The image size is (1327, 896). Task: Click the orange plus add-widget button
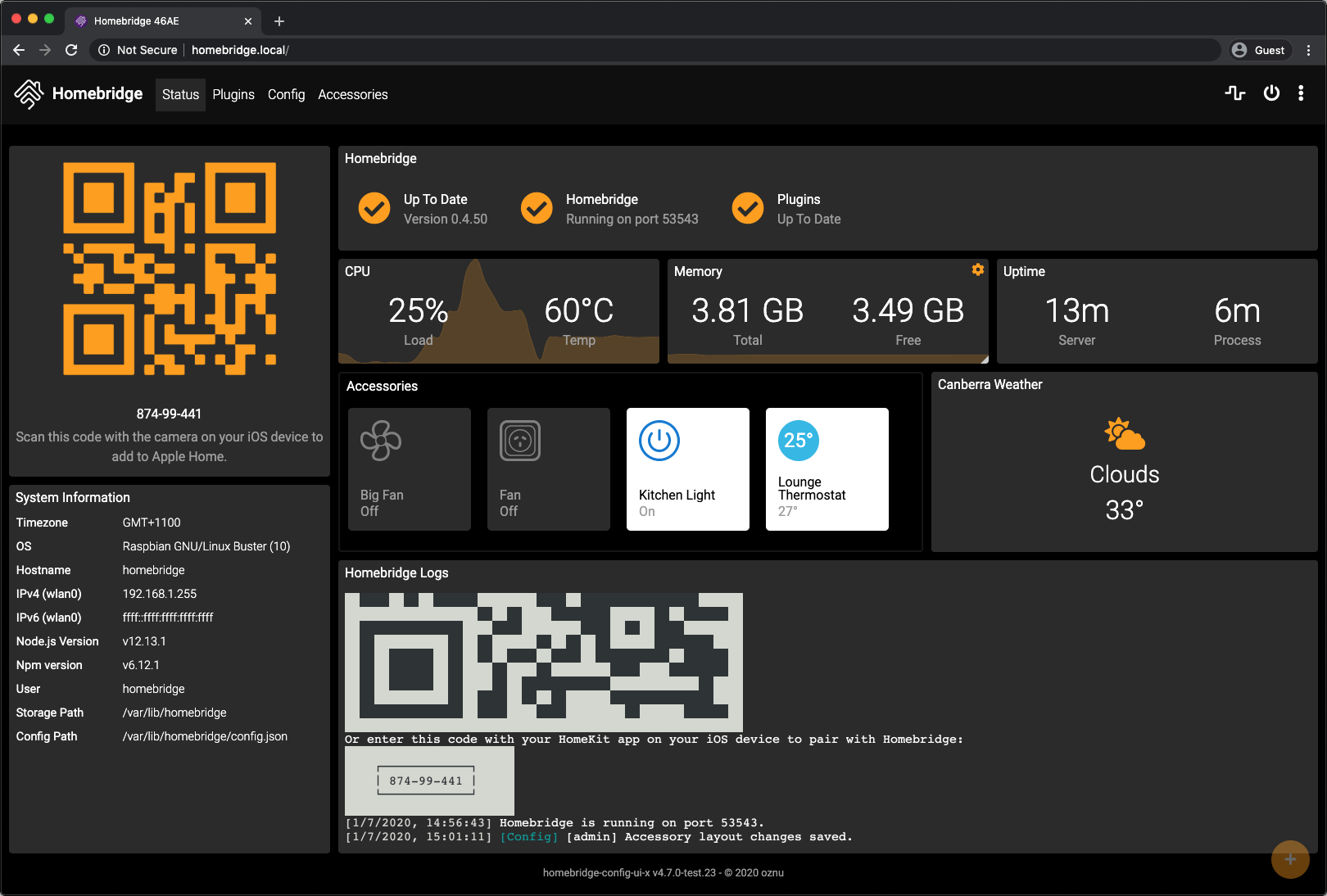(1290, 859)
